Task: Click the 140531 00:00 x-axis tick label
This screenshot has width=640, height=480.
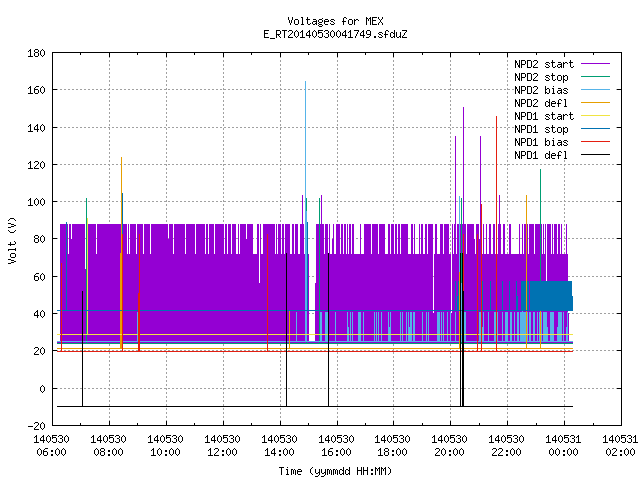Action: pyautogui.click(x=563, y=446)
